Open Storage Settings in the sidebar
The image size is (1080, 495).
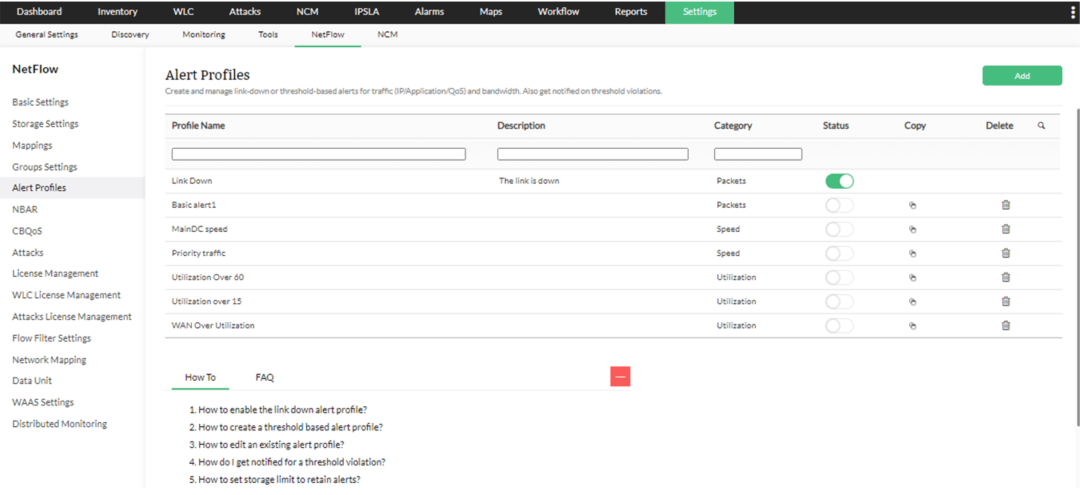point(45,124)
